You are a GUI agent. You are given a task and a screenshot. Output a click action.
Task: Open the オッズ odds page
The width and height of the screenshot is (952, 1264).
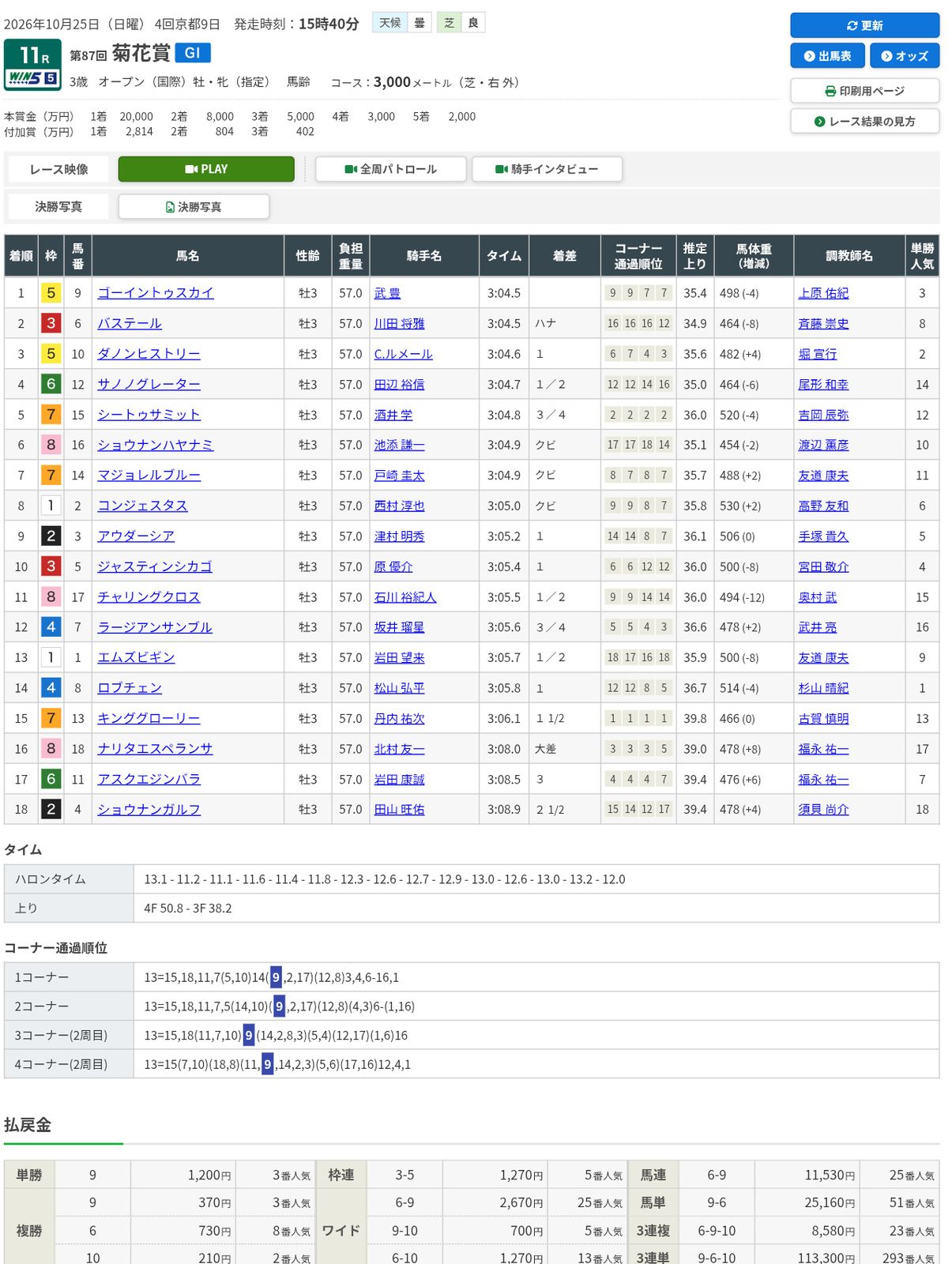(905, 56)
